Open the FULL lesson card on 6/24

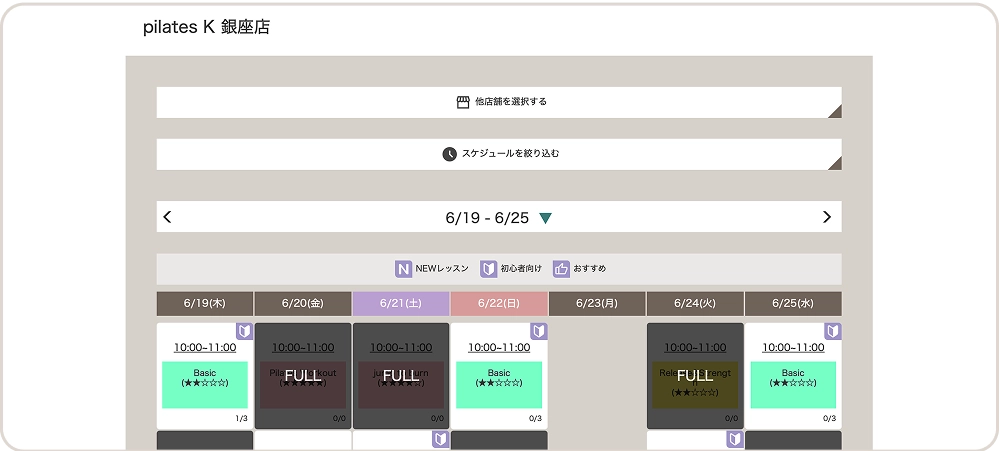click(x=695, y=376)
